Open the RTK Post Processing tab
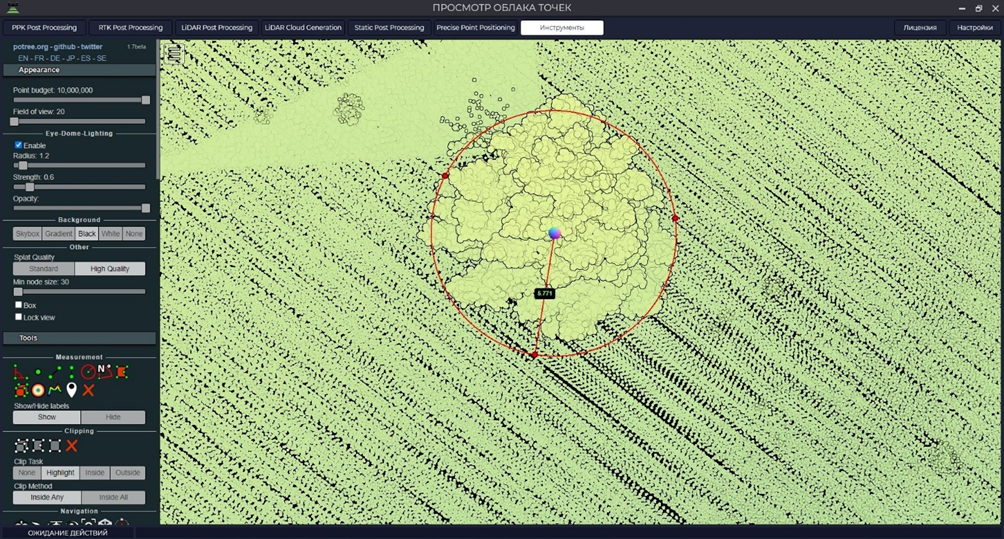Screen dimensions: 1004x539 point(131,28)
